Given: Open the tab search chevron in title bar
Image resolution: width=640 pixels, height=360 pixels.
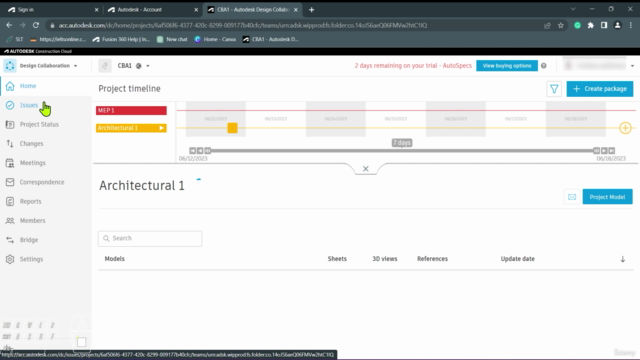Looking at the screenshot, I should (573, 9).
